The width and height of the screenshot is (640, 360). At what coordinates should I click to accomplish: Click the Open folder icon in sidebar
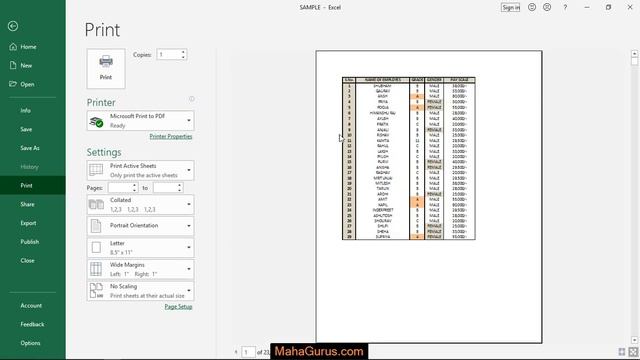click(x=13, y=84)
